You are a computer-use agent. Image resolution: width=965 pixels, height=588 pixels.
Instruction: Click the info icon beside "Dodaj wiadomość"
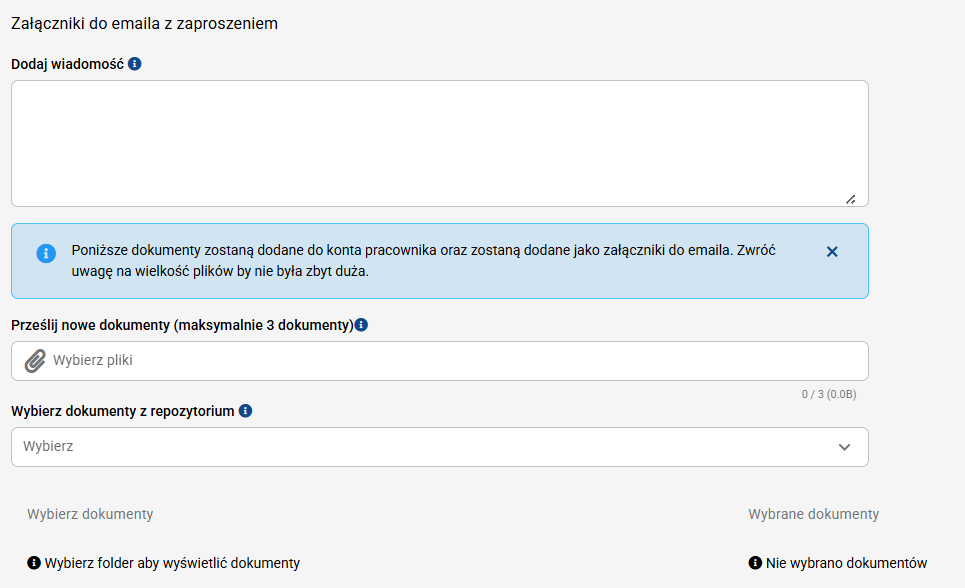pyautogui.click(x=135, y=63)
